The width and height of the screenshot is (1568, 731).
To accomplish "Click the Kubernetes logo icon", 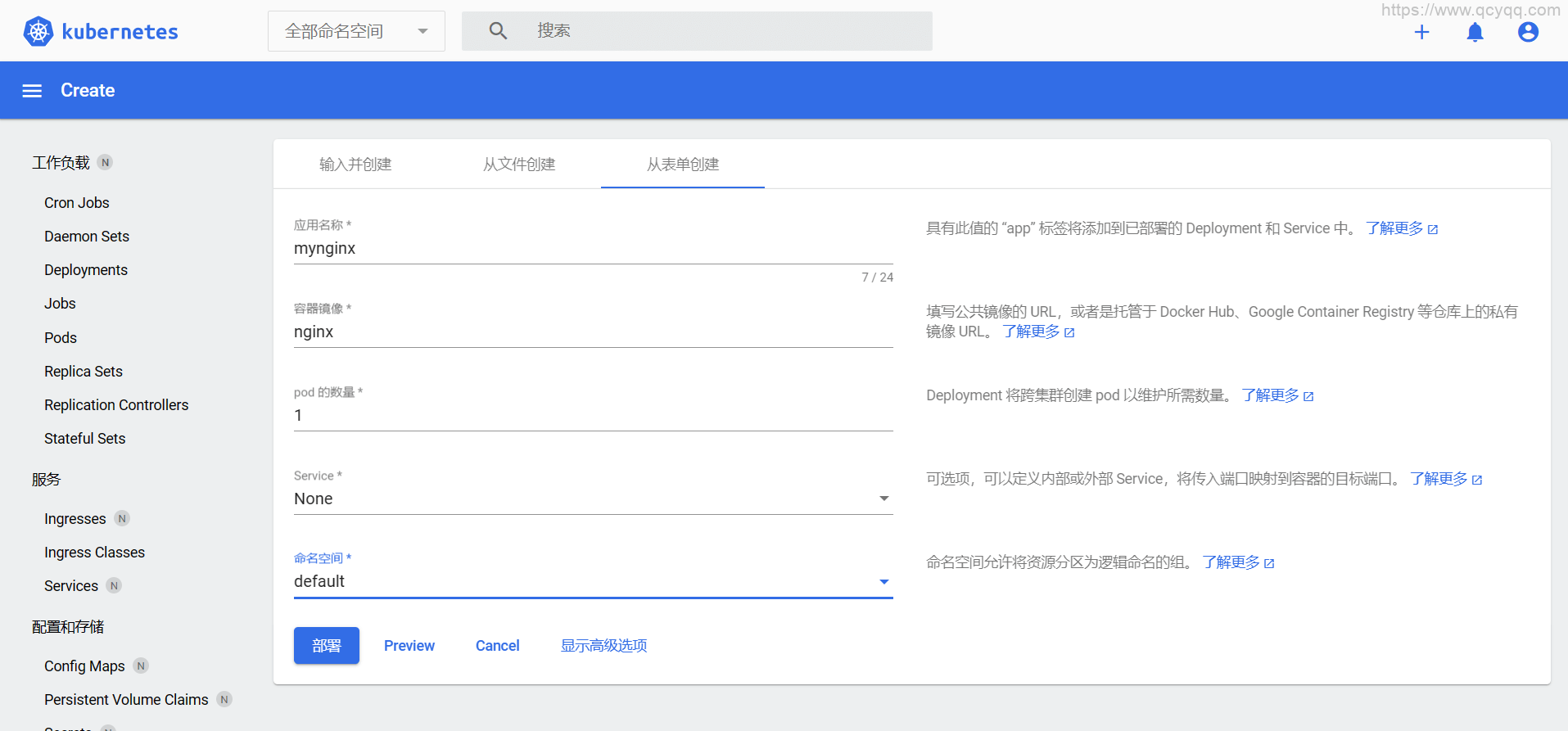I will pos(38,32).
